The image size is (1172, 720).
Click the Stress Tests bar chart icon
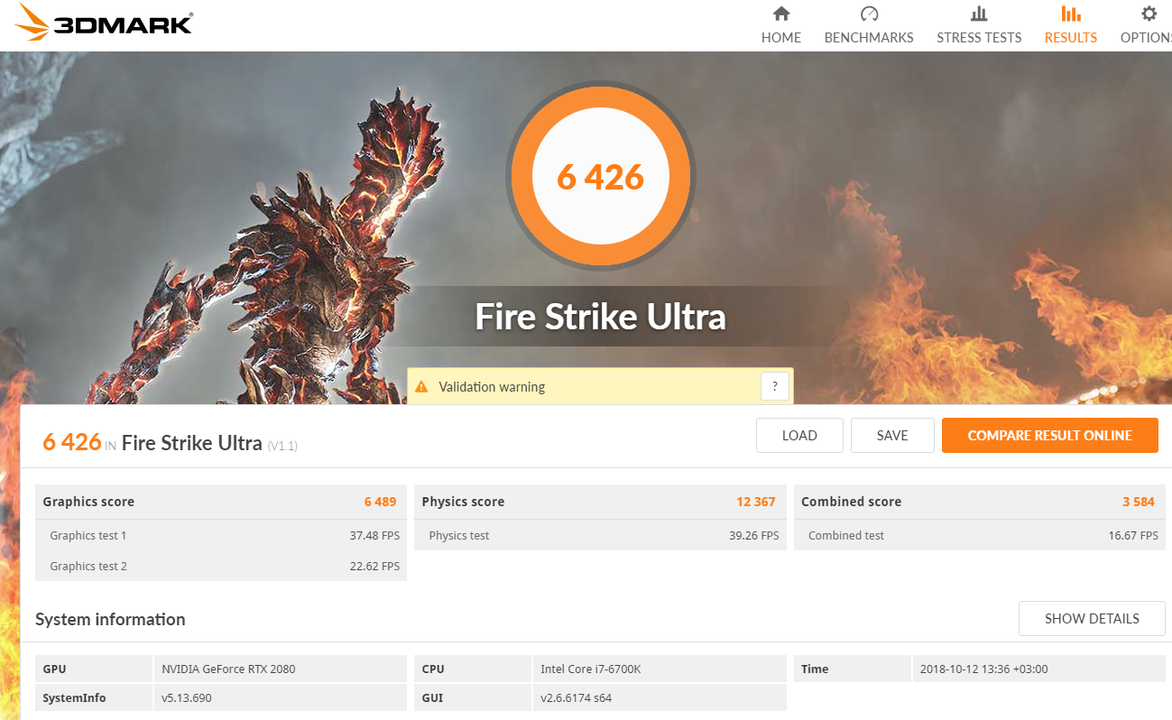coord(978,13)
